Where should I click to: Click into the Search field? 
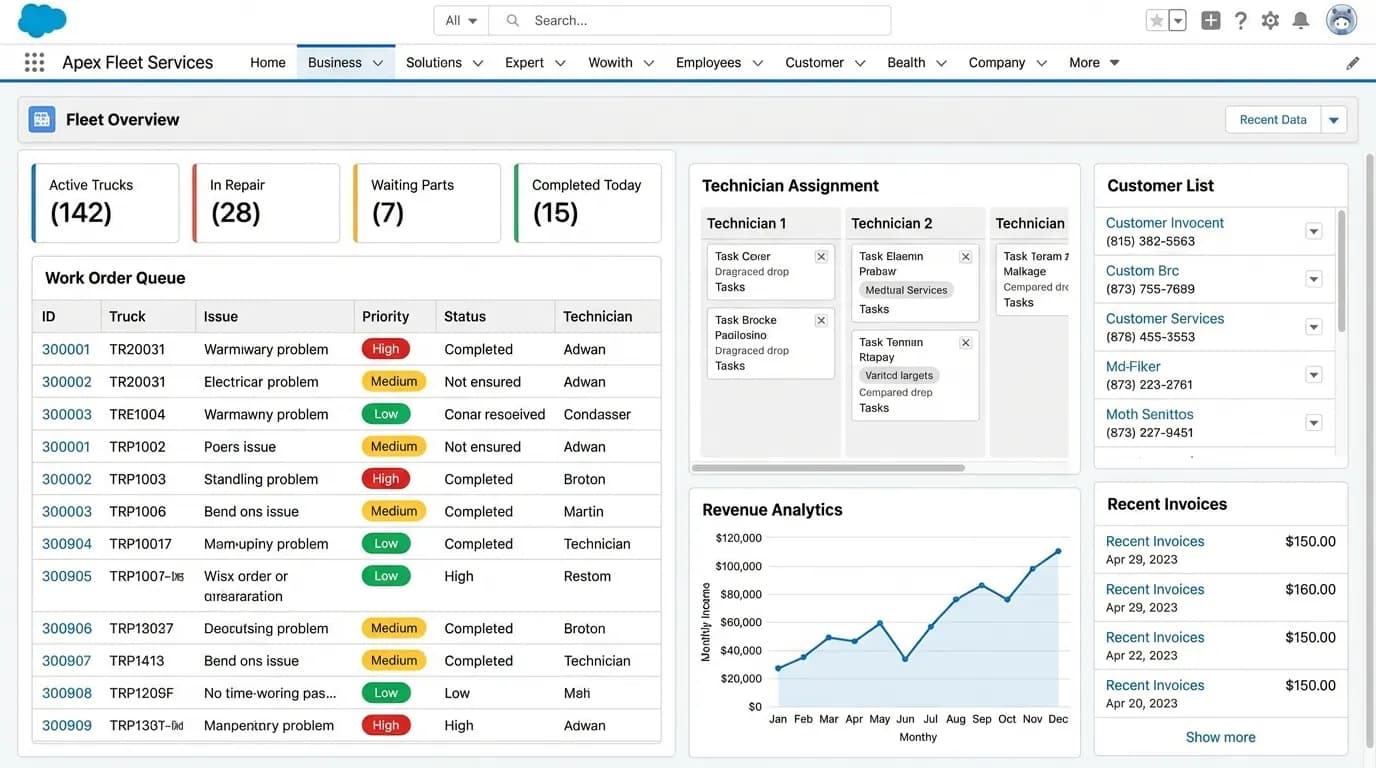coord(690,20)
